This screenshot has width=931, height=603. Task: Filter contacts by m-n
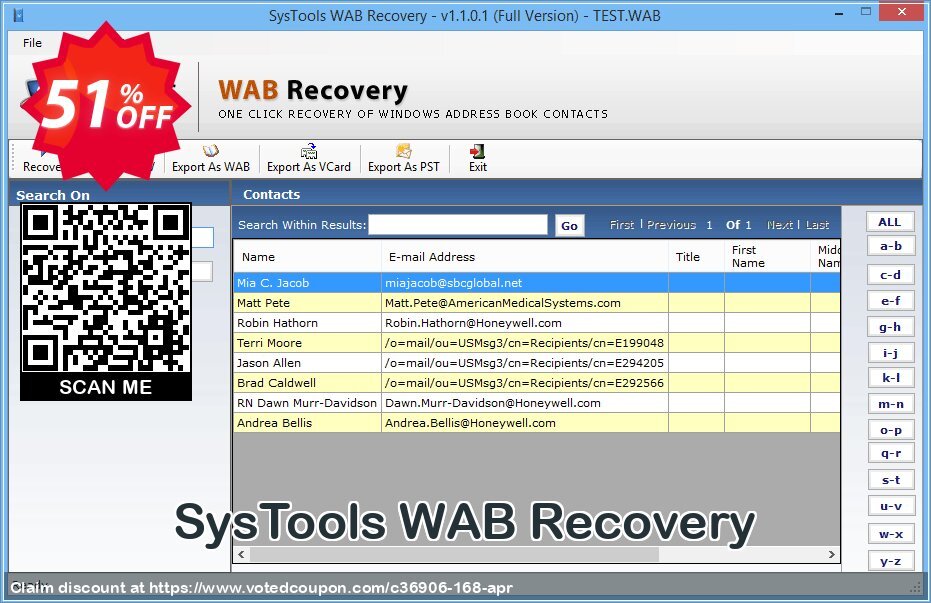(x=891, y=404)
